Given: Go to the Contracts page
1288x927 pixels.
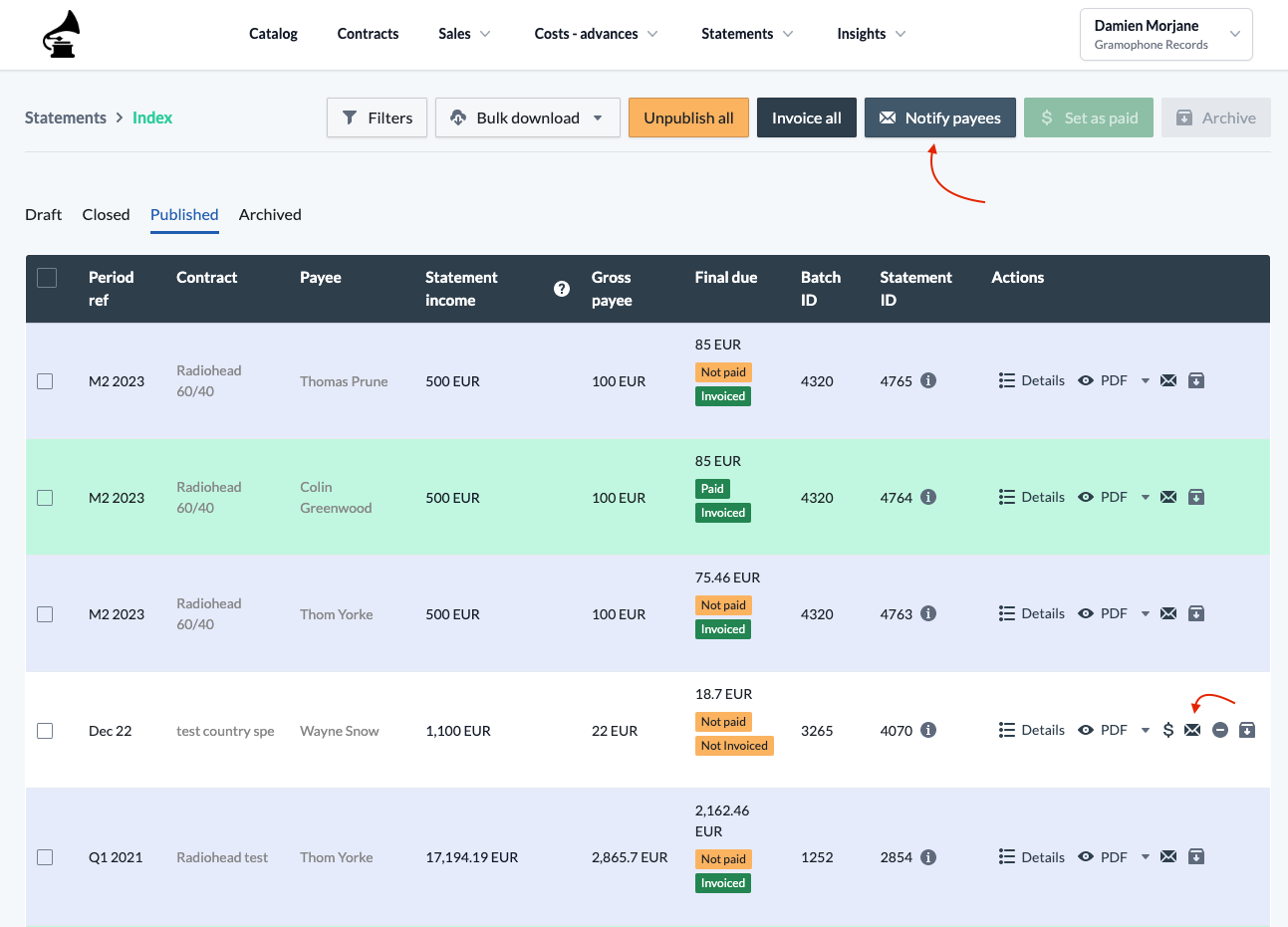Looking at the screenshot, I should click(368, 34).
